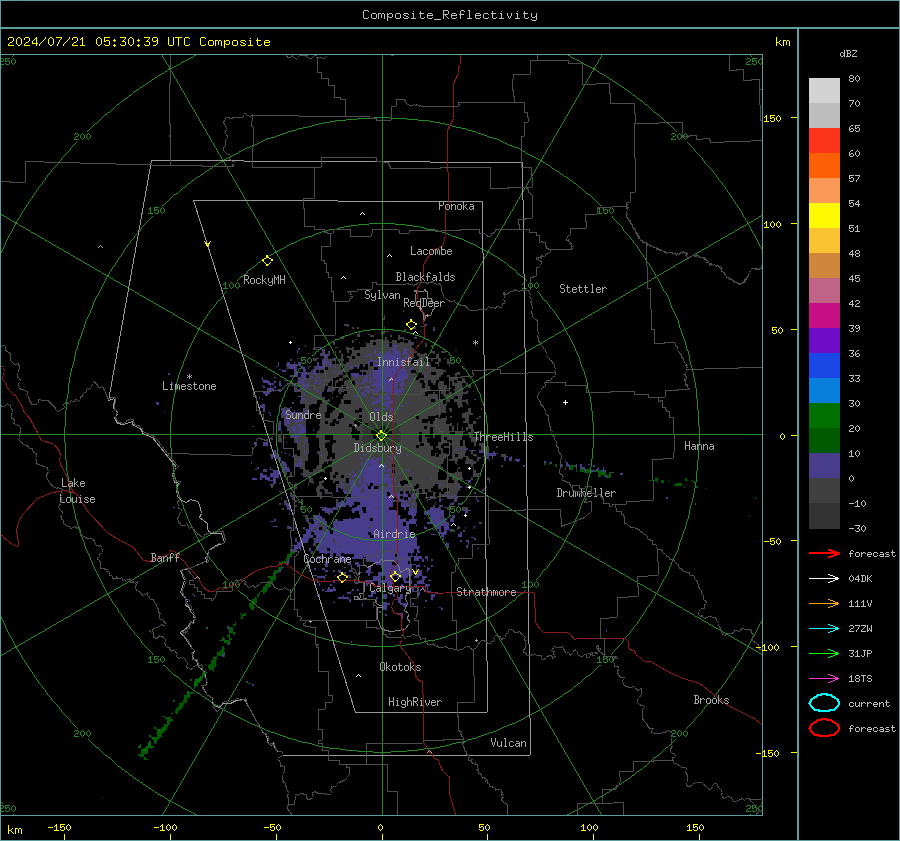Click the Limestone label
This screenshot has height=841, width=900.
189,386
